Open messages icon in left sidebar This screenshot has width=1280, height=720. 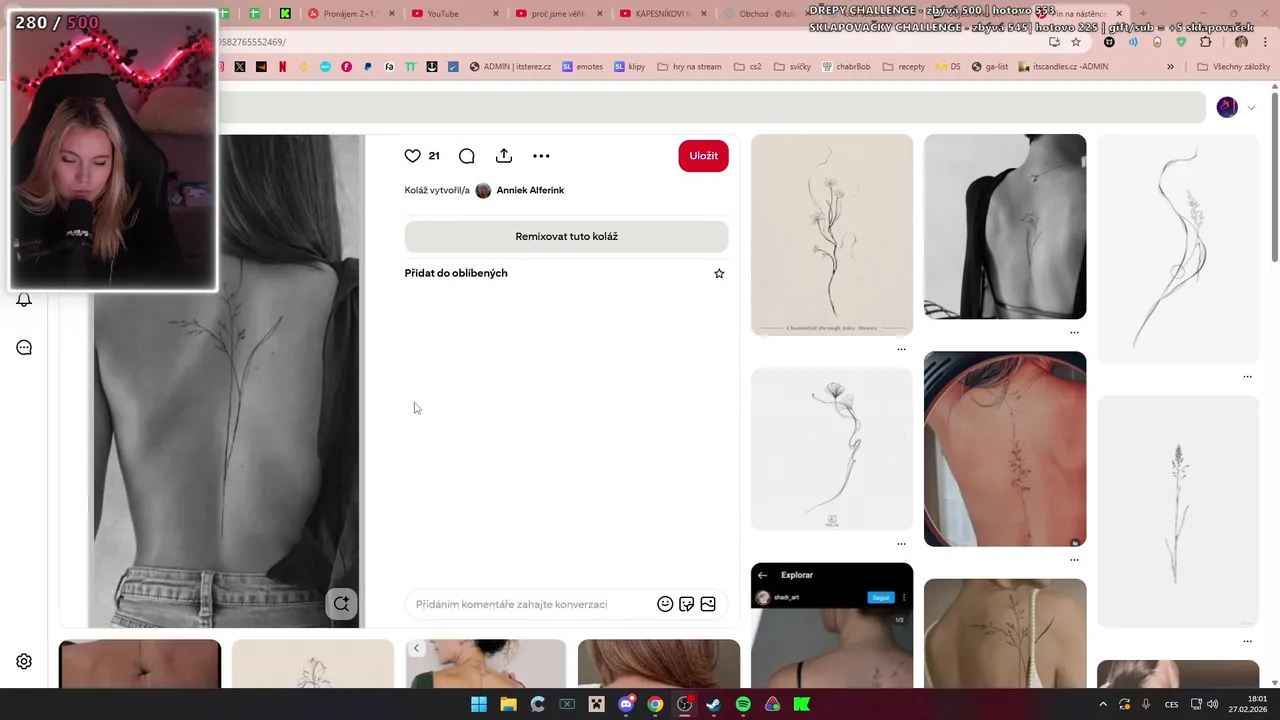click(x=24, y=348)
